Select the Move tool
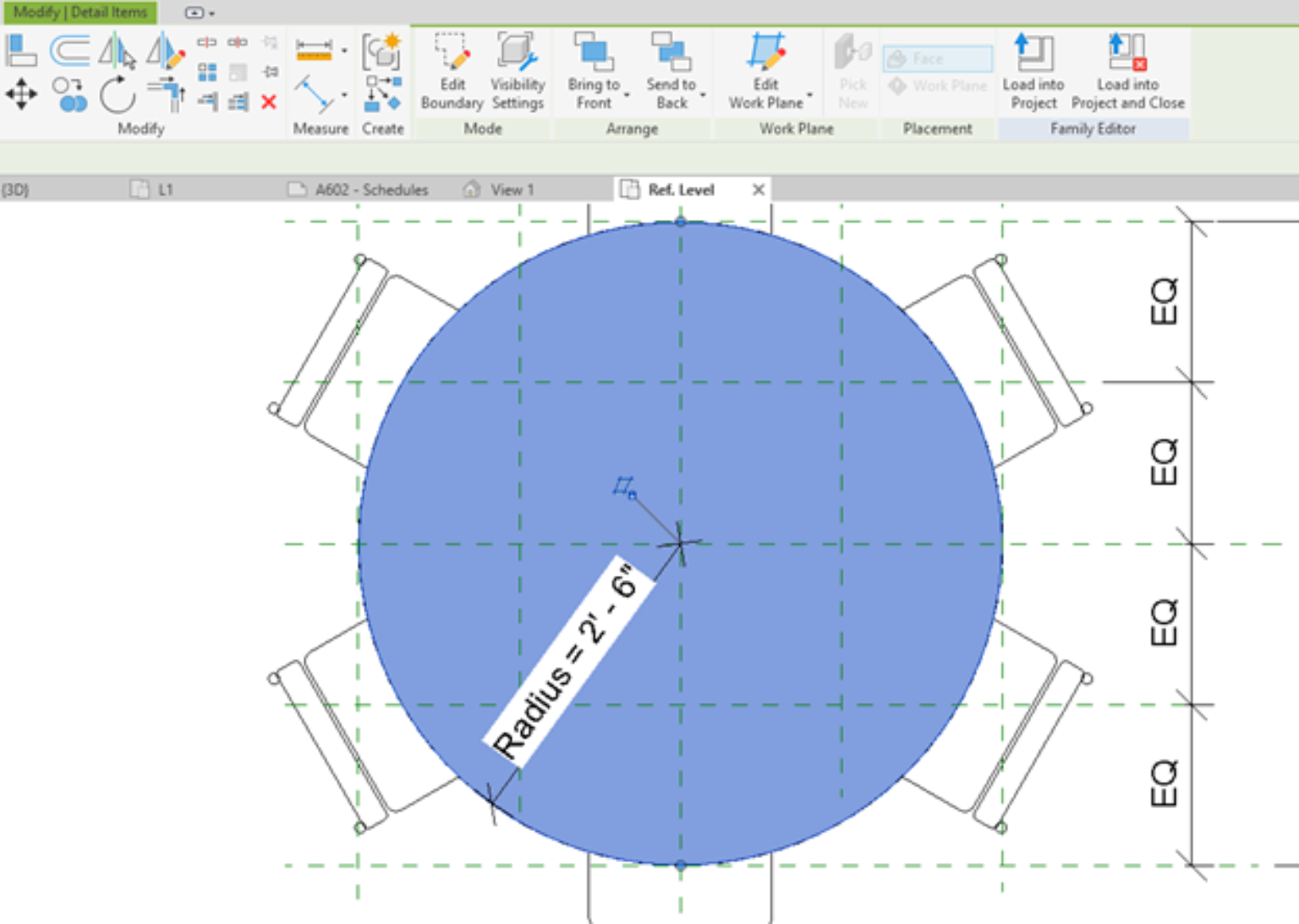1299x924 pixels. 23,95
